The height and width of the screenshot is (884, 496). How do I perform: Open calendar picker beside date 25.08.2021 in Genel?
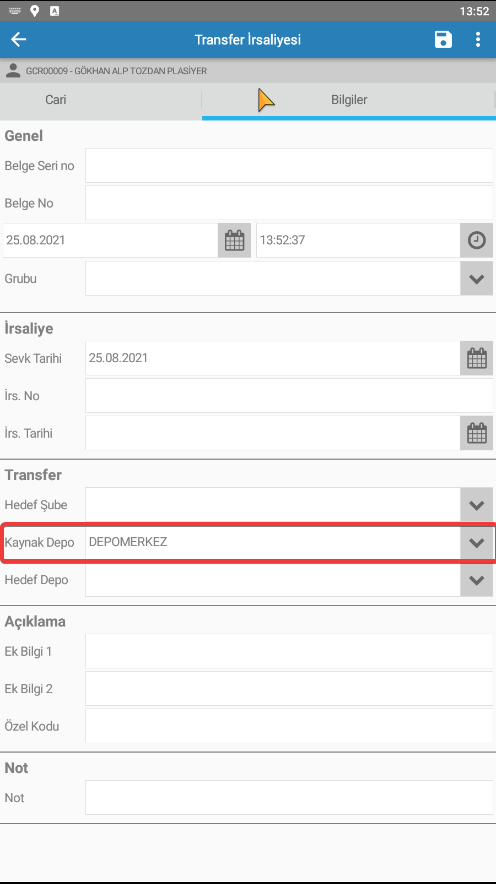[234, 241]
